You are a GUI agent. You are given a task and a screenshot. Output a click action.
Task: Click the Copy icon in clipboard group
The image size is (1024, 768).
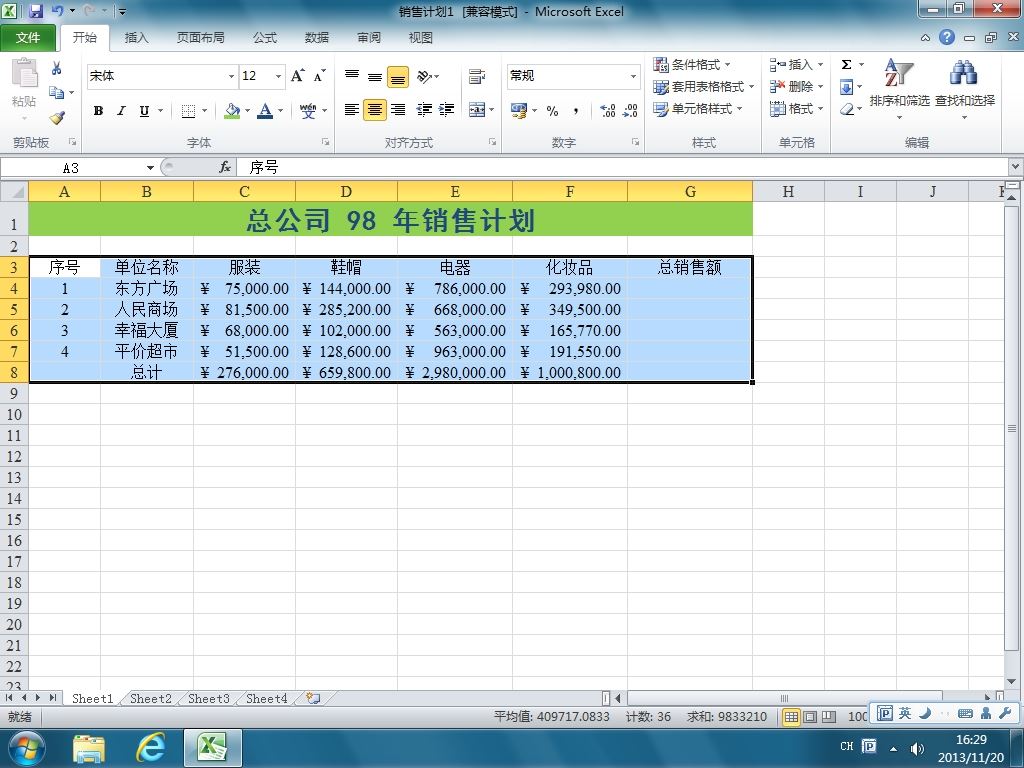[57, 93]
